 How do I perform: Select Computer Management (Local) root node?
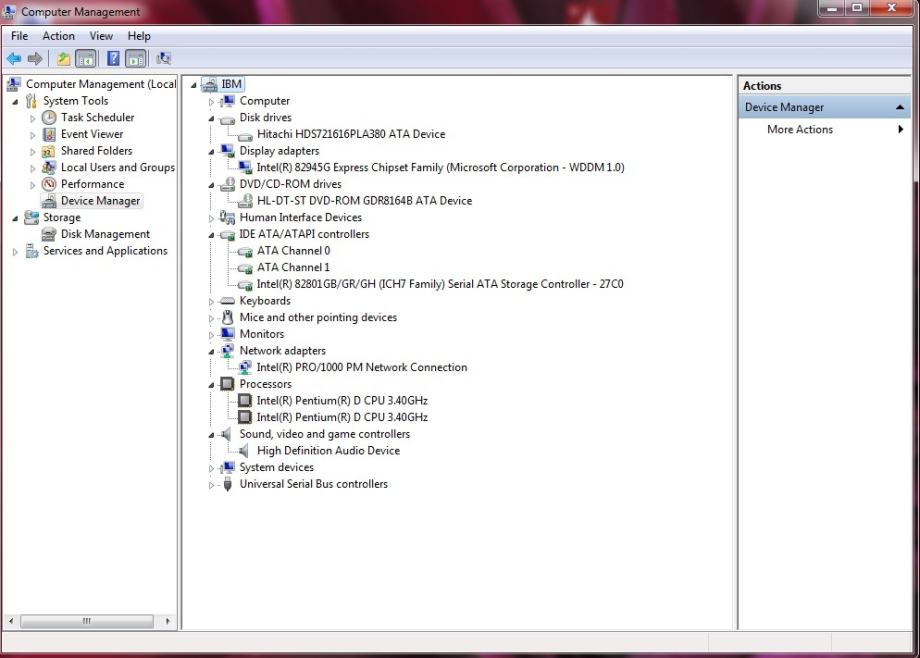point(100,85)
